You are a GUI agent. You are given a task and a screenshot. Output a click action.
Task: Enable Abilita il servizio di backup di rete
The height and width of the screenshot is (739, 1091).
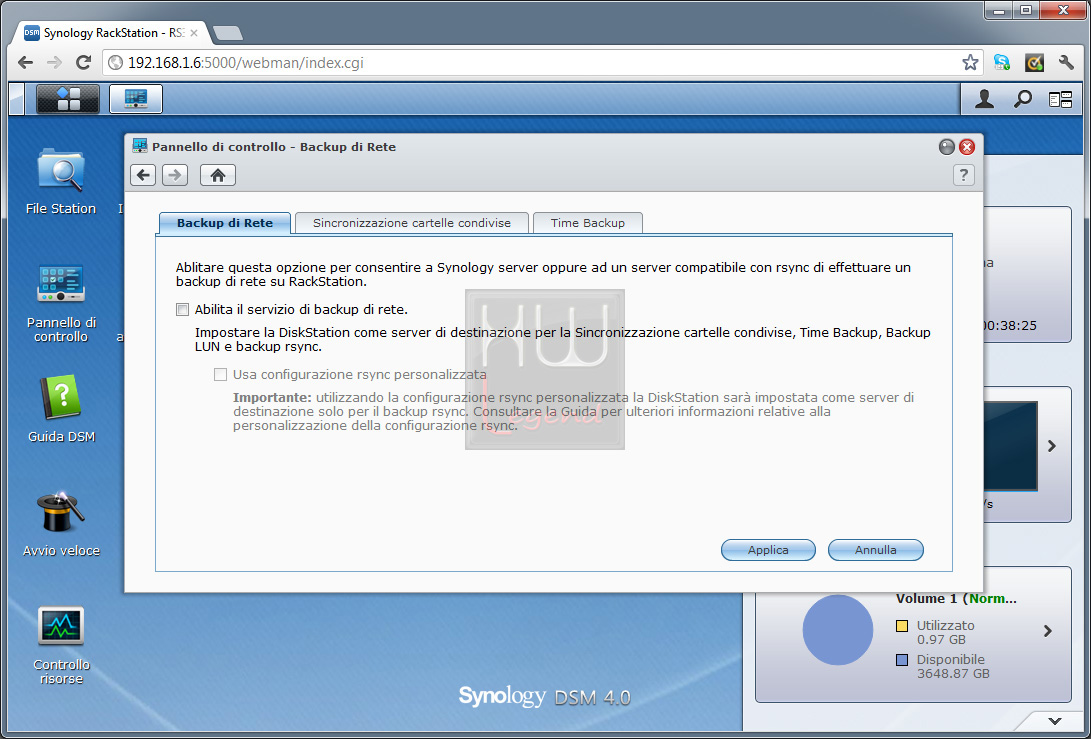coord(182,310)
